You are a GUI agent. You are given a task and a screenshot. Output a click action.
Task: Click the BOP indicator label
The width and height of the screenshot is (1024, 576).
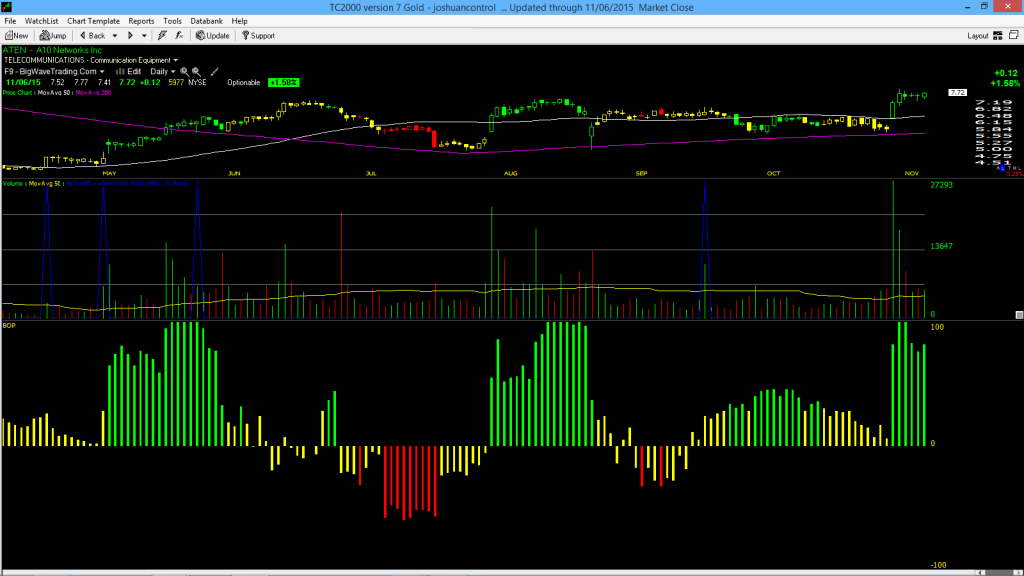coord(9,325)
